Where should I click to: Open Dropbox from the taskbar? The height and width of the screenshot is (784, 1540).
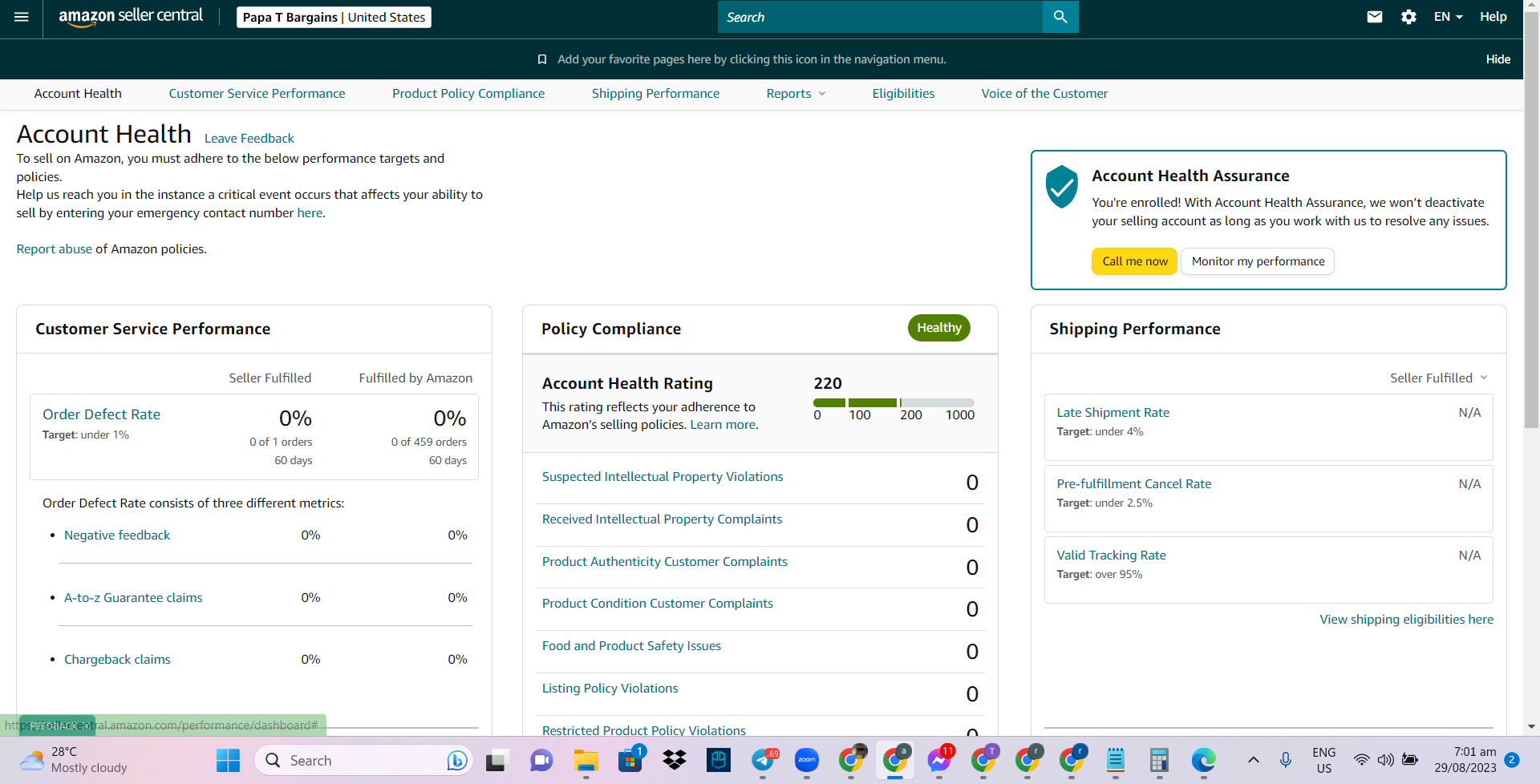click(675, 760)
